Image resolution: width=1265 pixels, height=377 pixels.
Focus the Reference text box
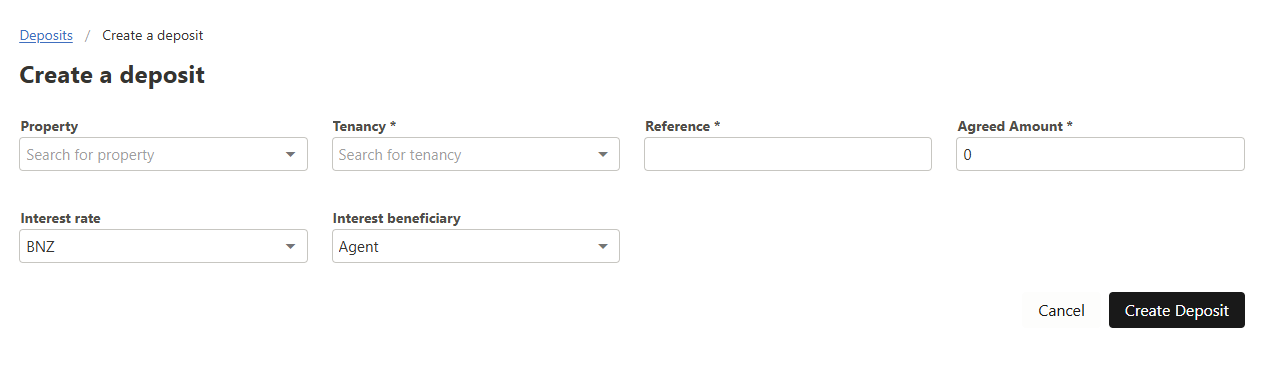(788, 155)
